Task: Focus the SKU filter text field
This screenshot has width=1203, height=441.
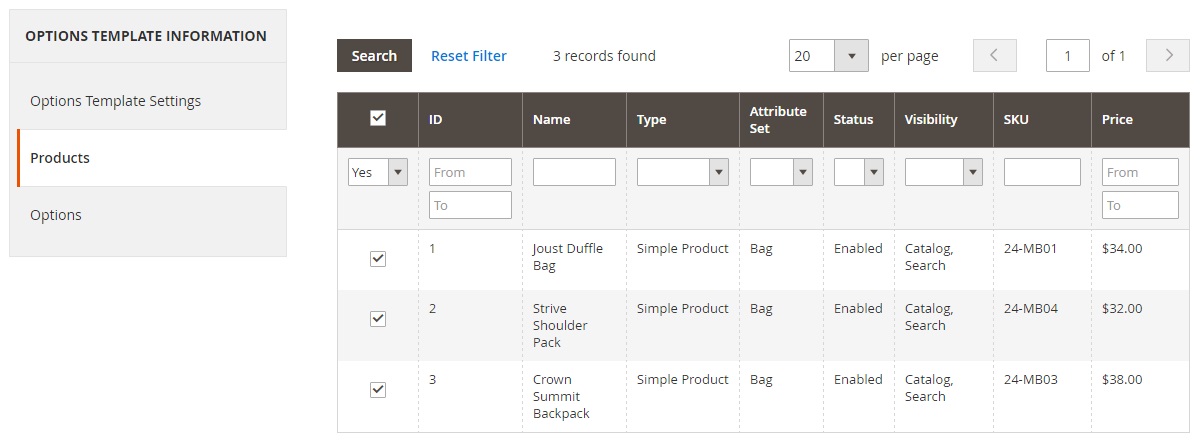Action: [1042, 172]
